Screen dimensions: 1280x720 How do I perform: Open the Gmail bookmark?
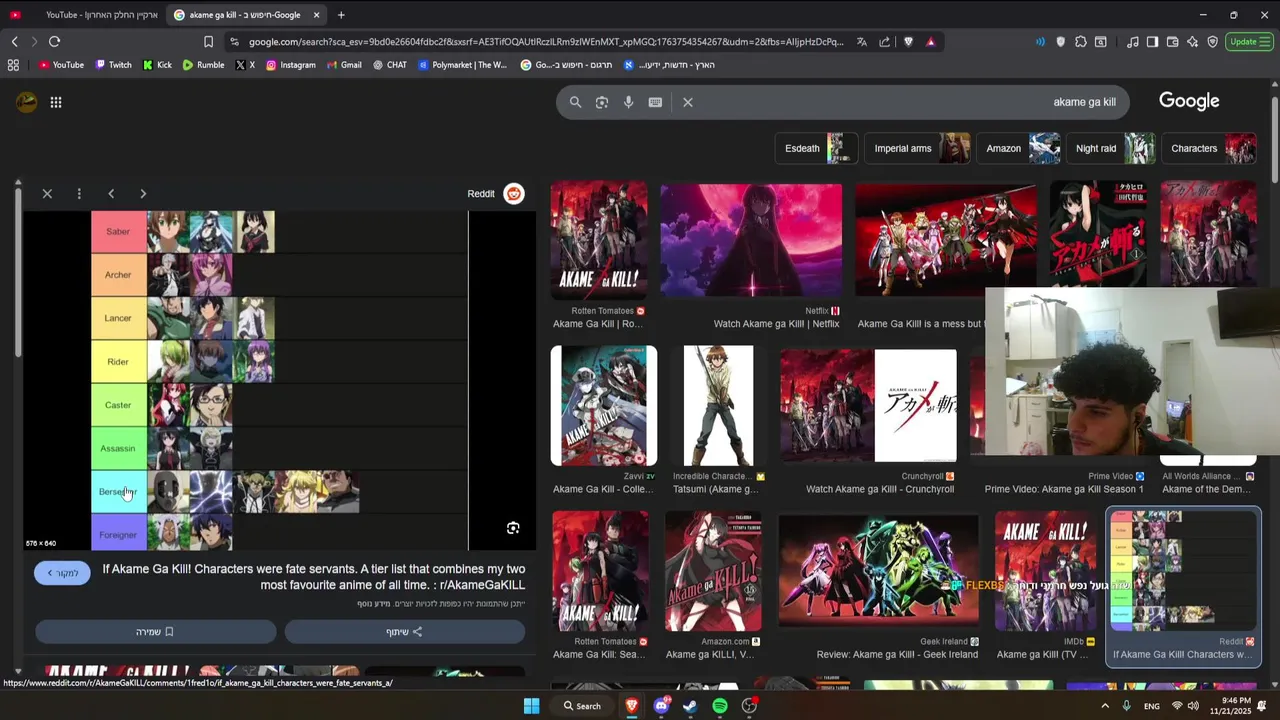343,65
